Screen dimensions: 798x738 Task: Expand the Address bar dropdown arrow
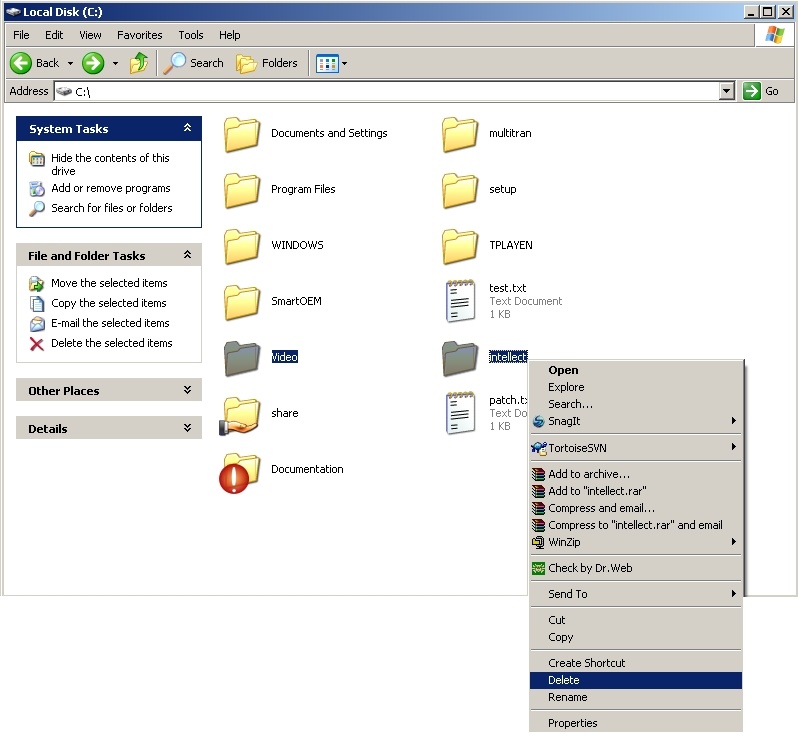[x=727, y=91]
